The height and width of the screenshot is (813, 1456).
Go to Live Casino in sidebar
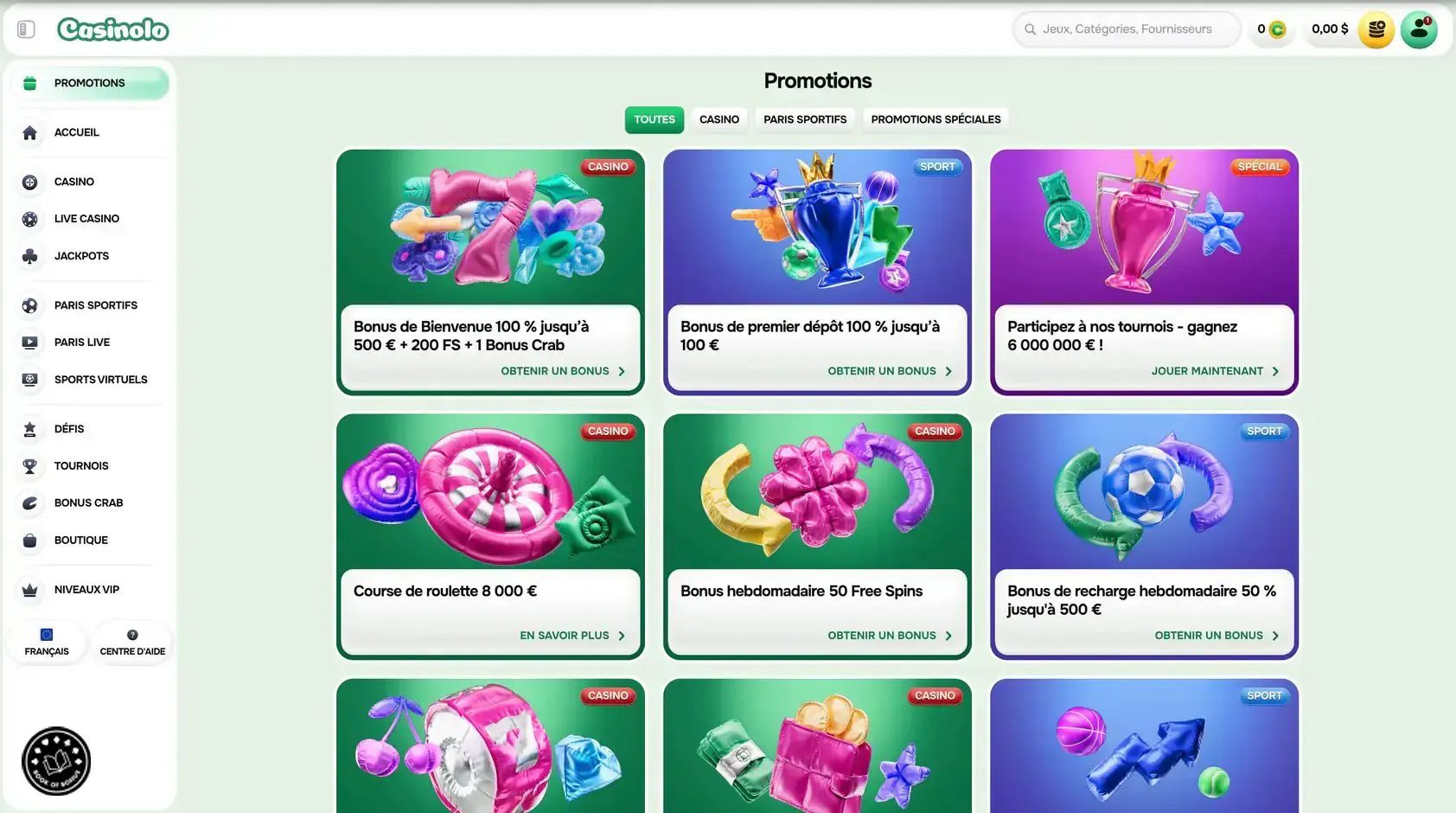(x=86, y=219)
